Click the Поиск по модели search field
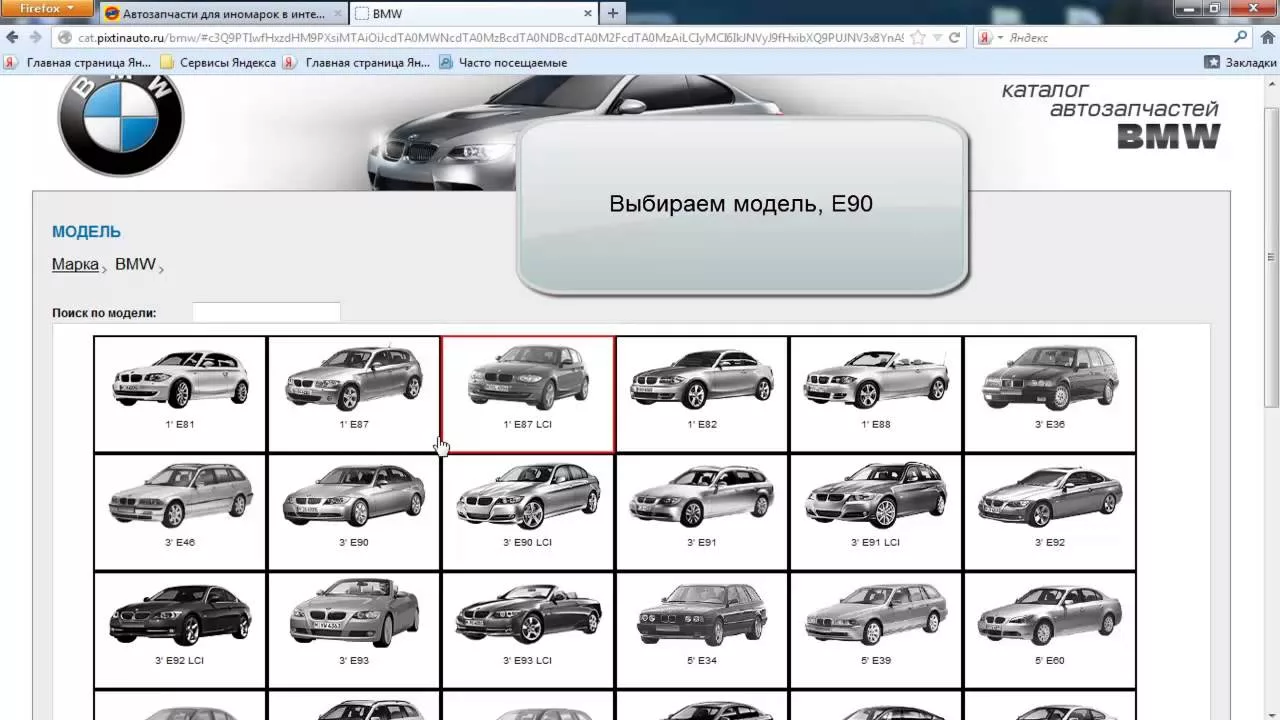 tap(266, 312)
